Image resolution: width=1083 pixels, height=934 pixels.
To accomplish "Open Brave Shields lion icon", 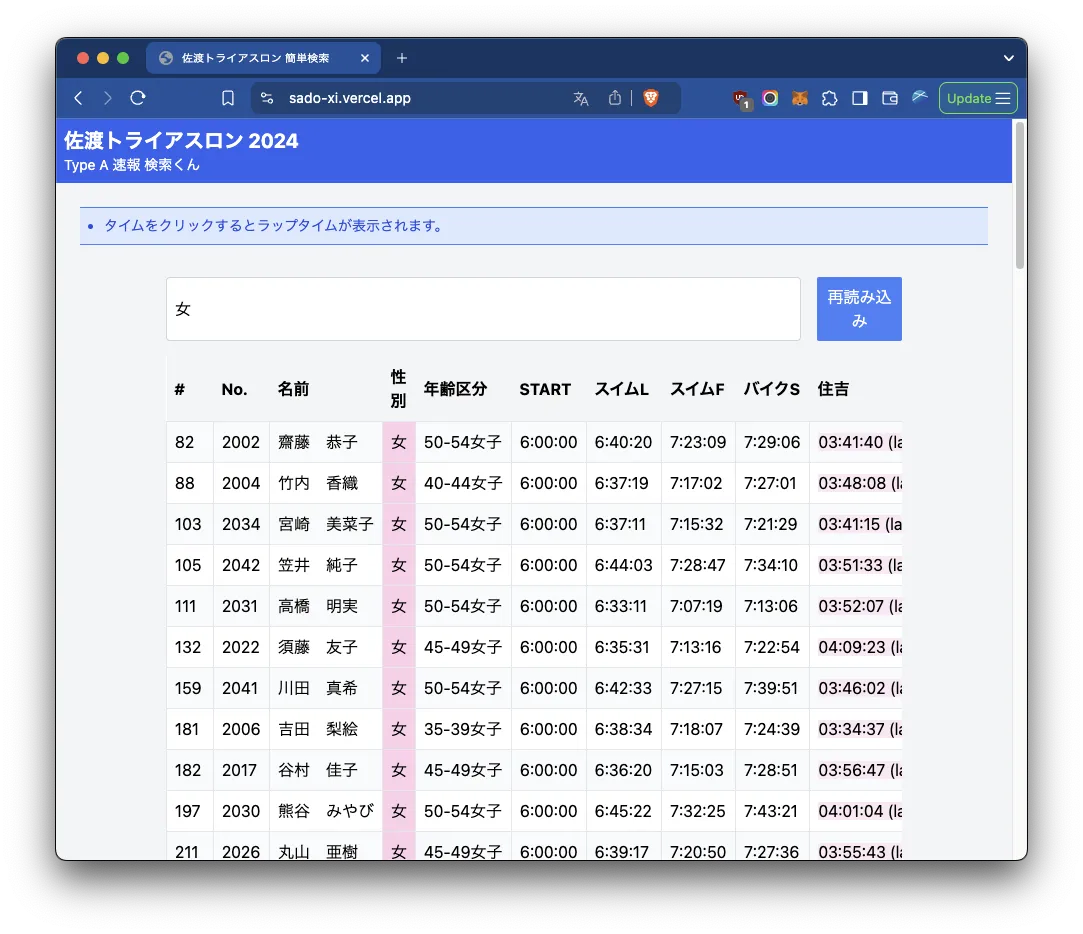I will (651, 98).
